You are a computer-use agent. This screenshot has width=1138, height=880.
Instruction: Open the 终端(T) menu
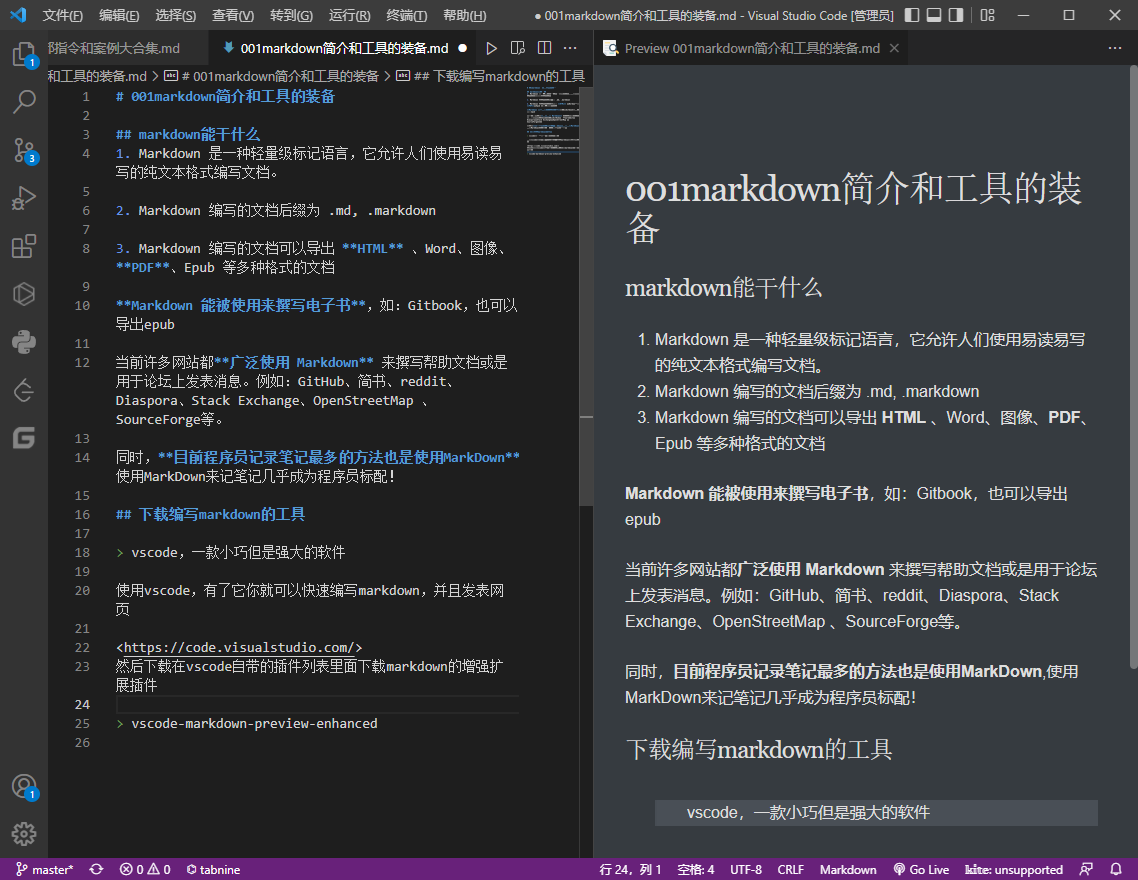pos(406,15)
